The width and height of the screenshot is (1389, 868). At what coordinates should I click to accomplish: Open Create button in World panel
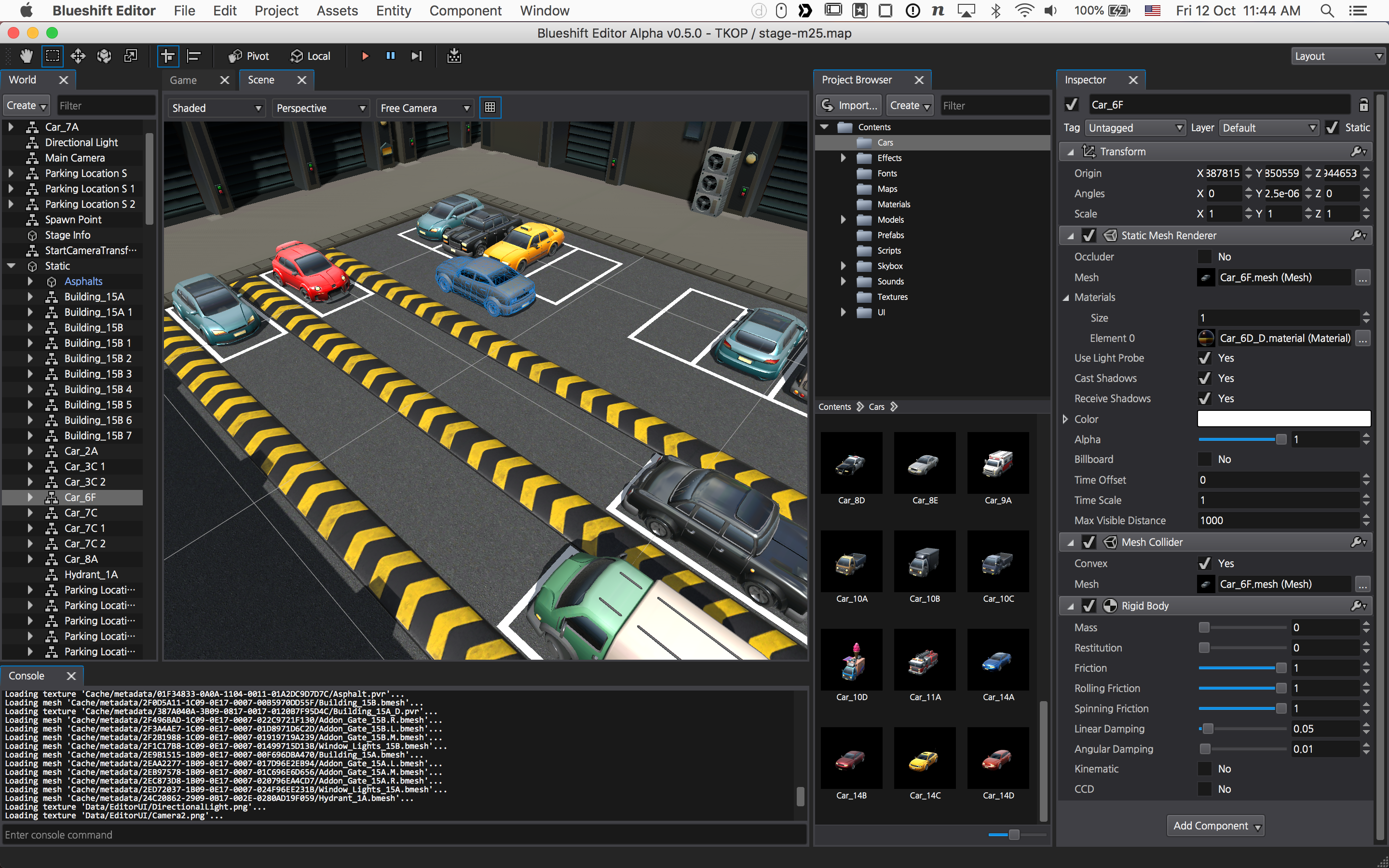click(x=26, y=105)
